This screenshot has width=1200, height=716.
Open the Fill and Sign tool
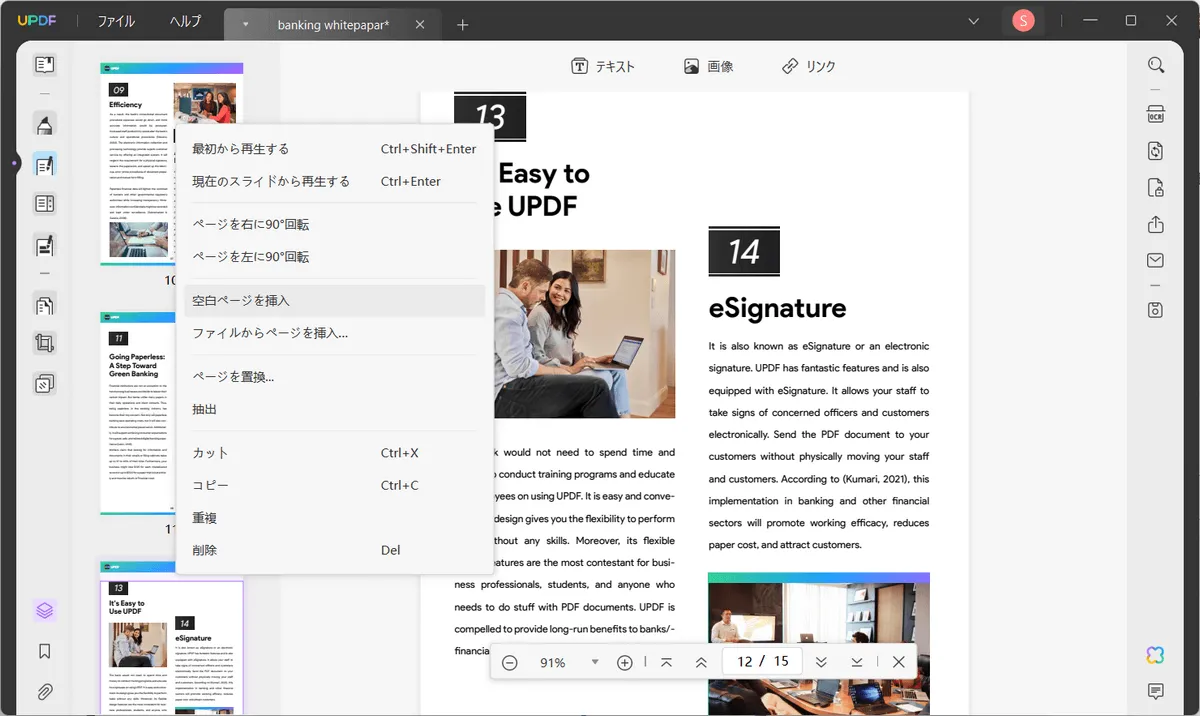point(44,244)
